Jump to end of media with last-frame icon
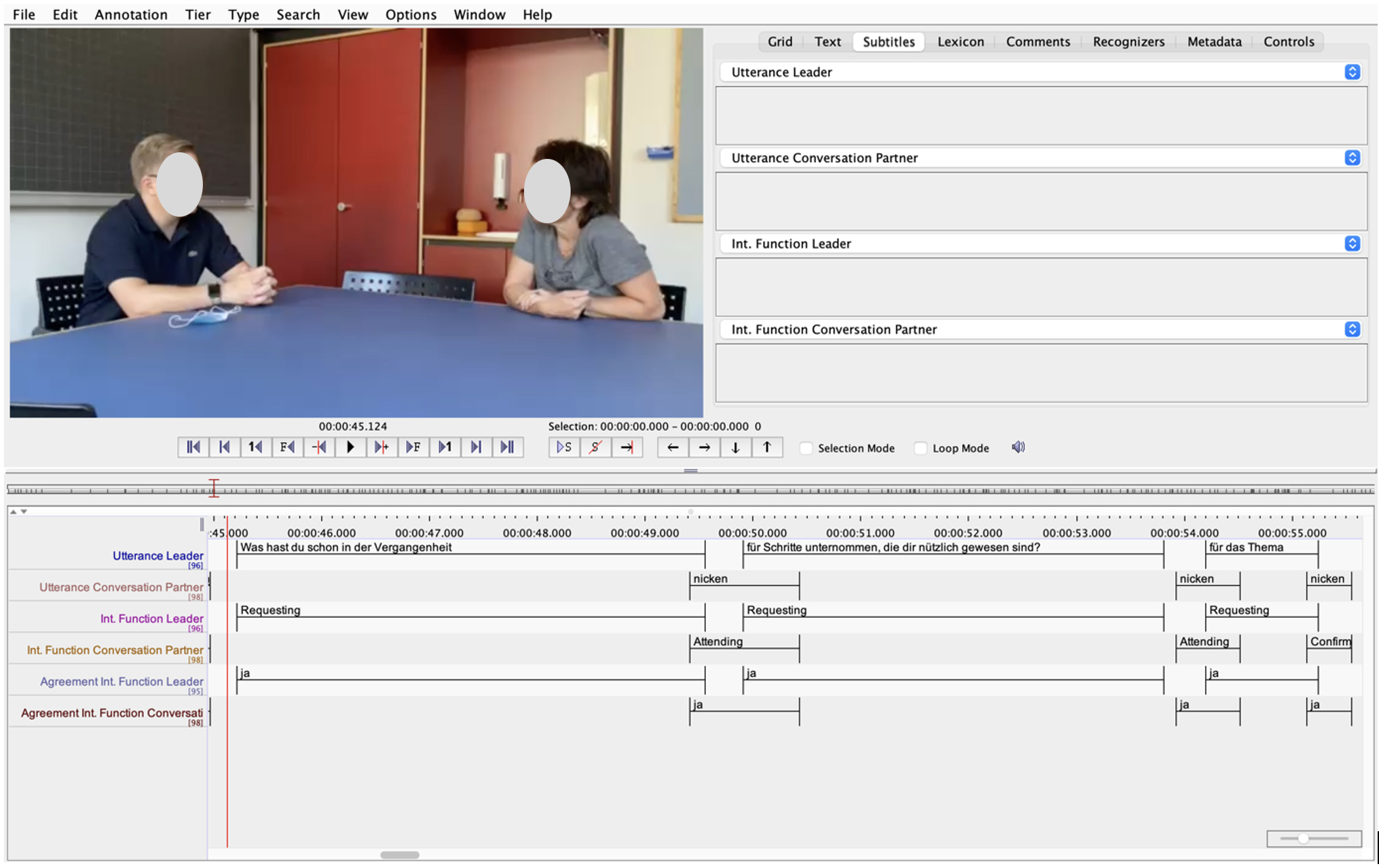The height and width of the screenshot is (868, 1379). (508, 447)
